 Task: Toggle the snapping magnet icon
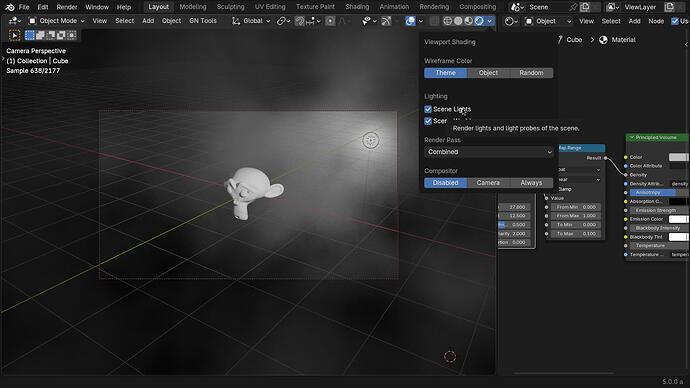point(300,21)
